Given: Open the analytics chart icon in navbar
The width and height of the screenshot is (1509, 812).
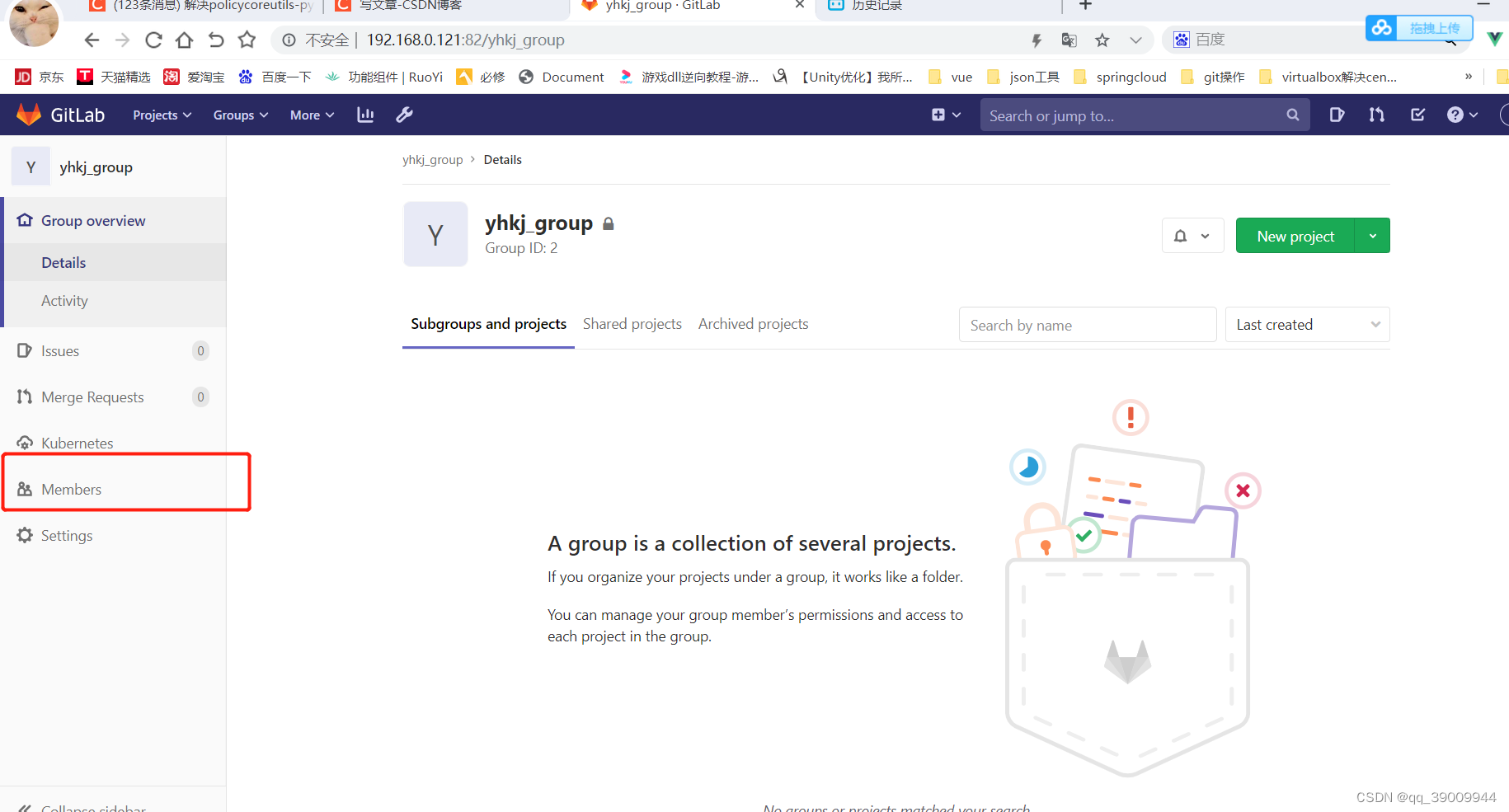Looking at the screenshot, I should (x=365, y=115).
